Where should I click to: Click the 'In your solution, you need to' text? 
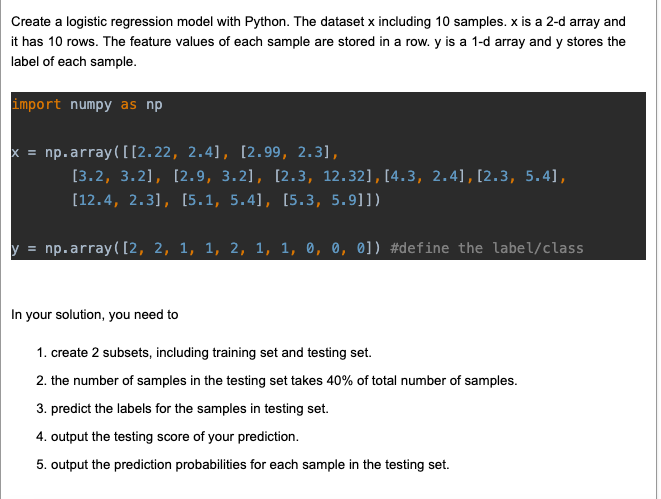94,314
